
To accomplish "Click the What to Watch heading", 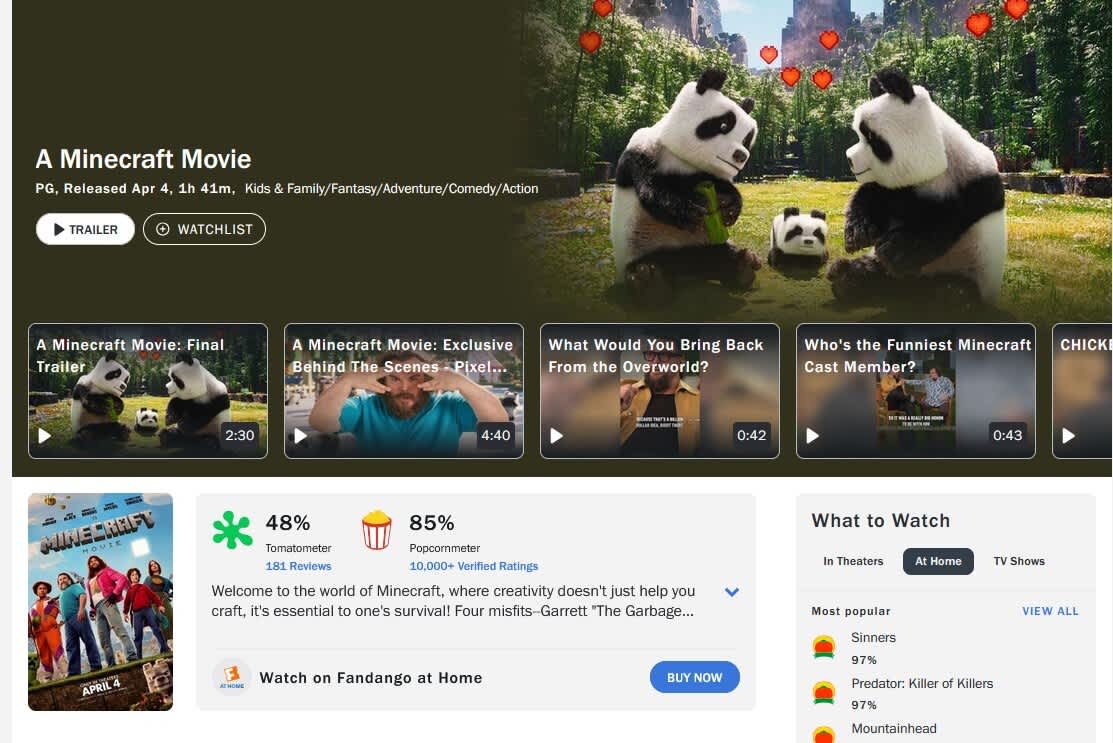I will [x=881, y=520].
